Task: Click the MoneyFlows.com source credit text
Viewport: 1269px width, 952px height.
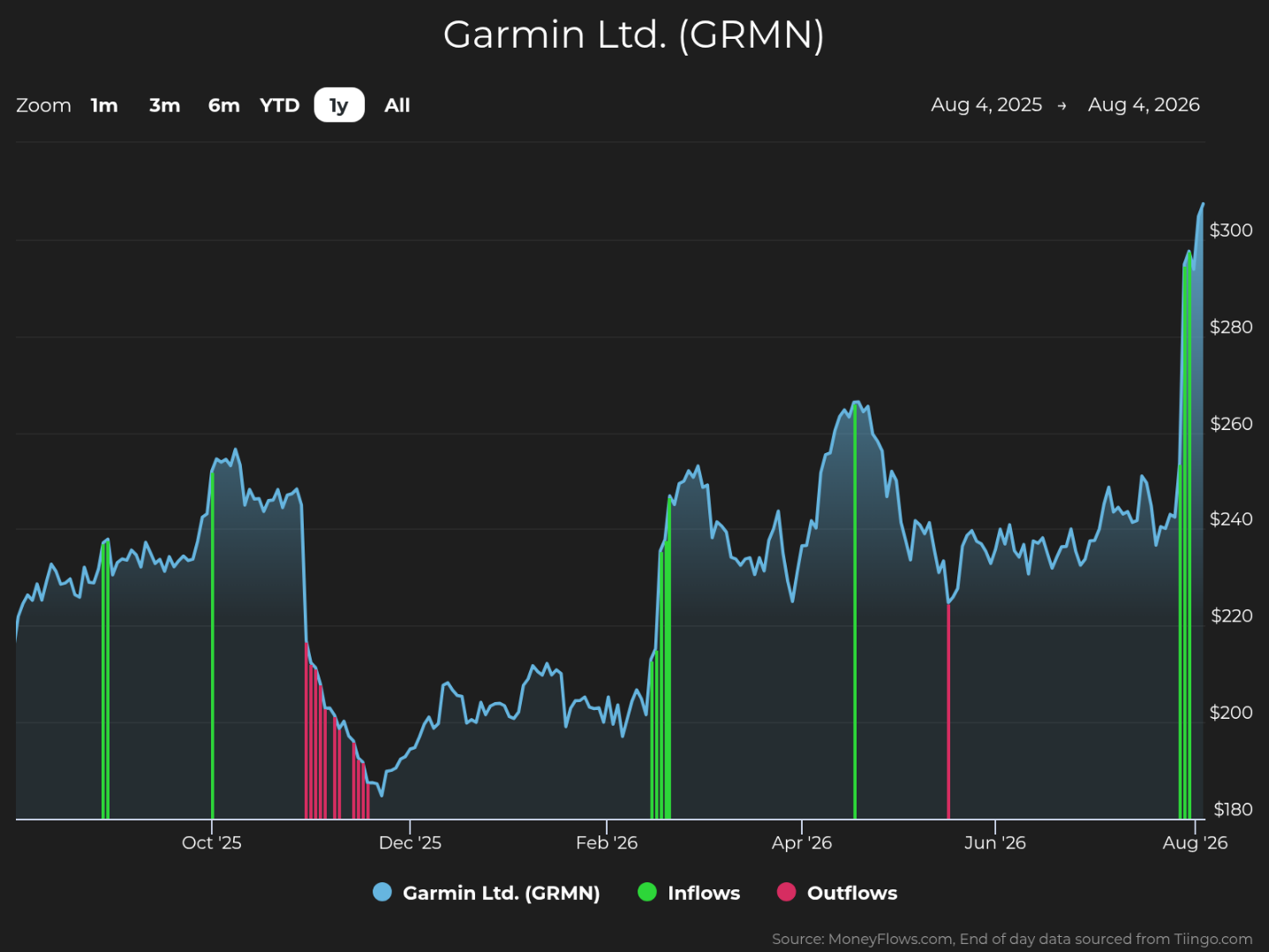Action: tap(1012, 939)
